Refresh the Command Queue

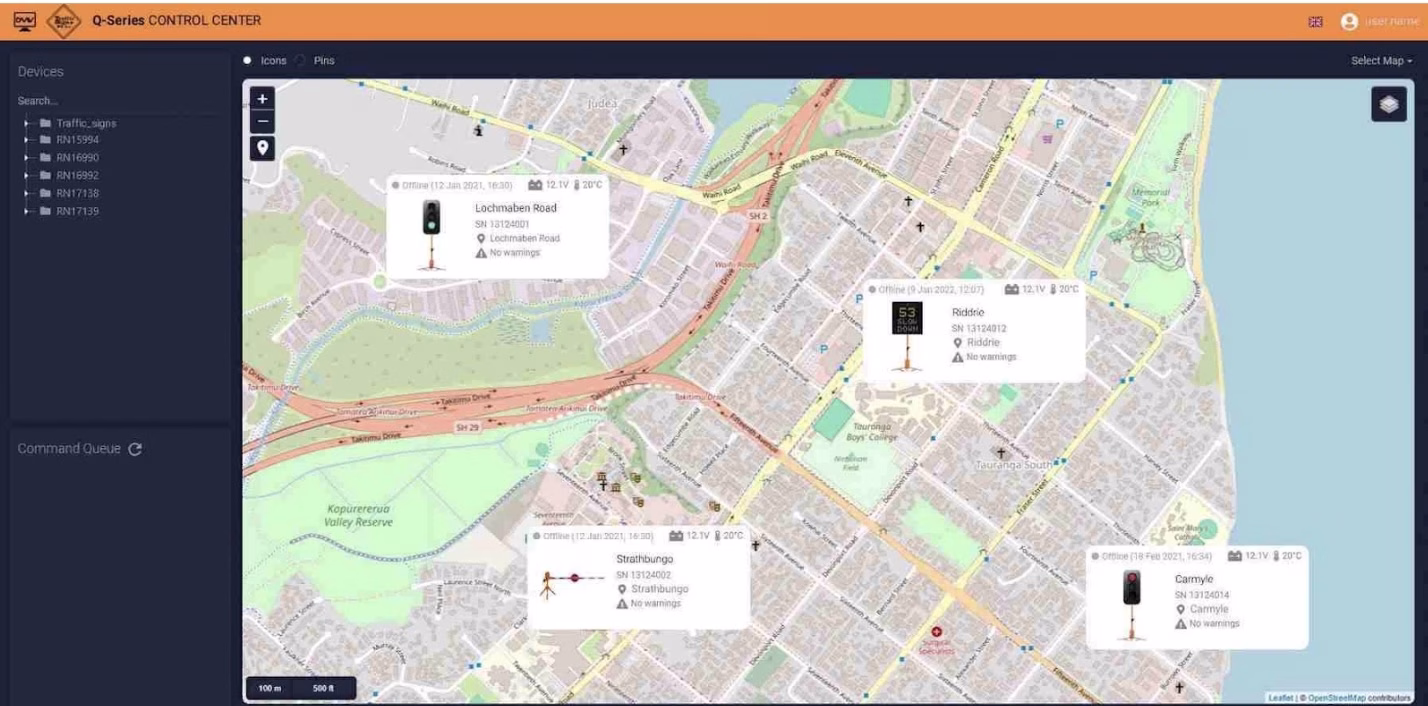135,449
